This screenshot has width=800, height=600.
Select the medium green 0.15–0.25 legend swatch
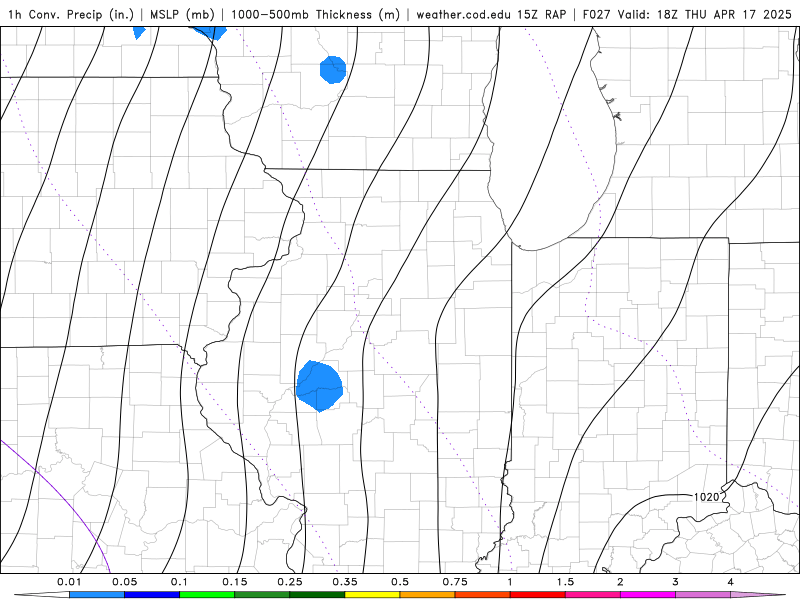coord(262,595)
